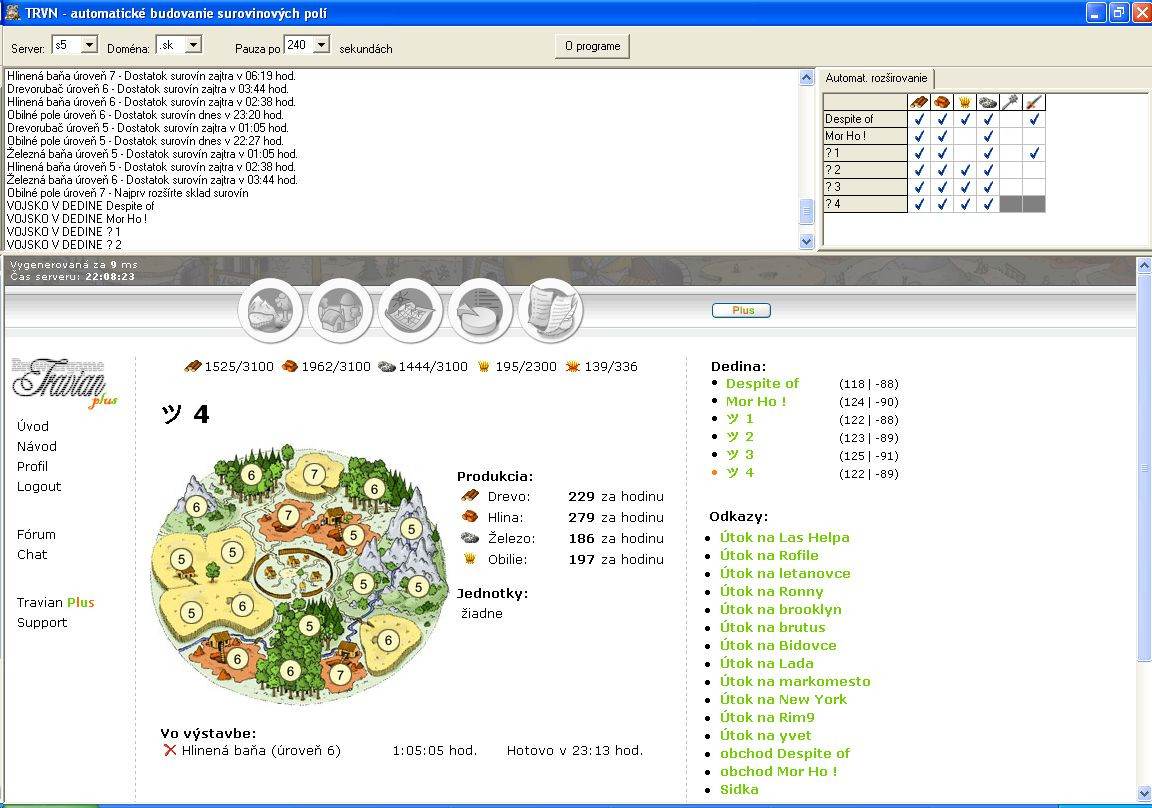Toggle mace checkbox for Despite of row
The width and height of the screenshot is (1152, 808).
[1010, 118]
